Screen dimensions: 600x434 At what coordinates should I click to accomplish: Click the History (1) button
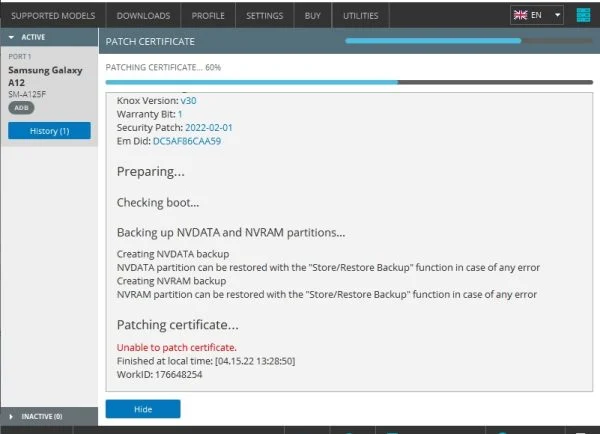click(49, 131)
